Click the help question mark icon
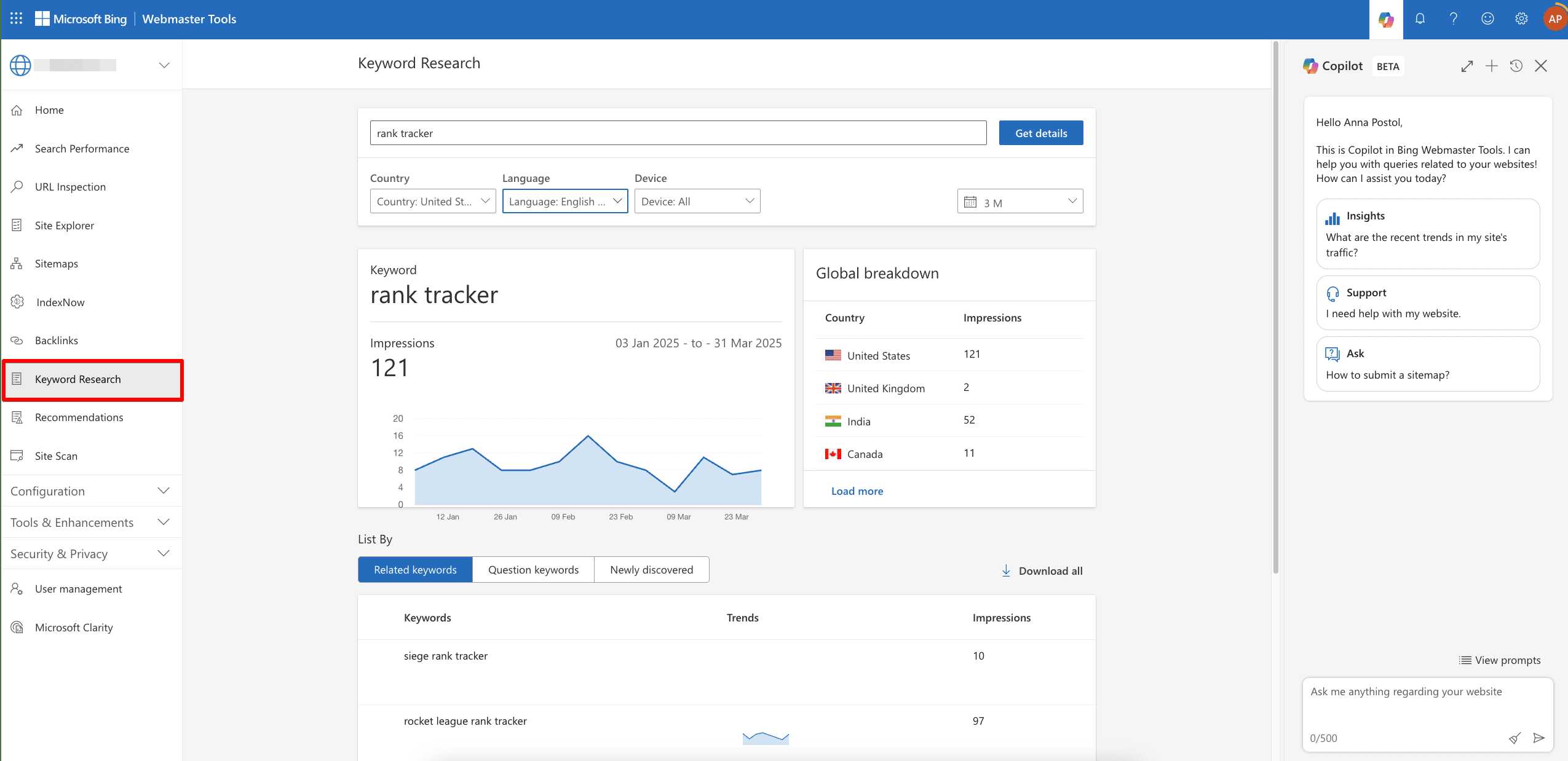Image resolution: width=1568 pixels, height=761 pixels. coord(1454,19)
